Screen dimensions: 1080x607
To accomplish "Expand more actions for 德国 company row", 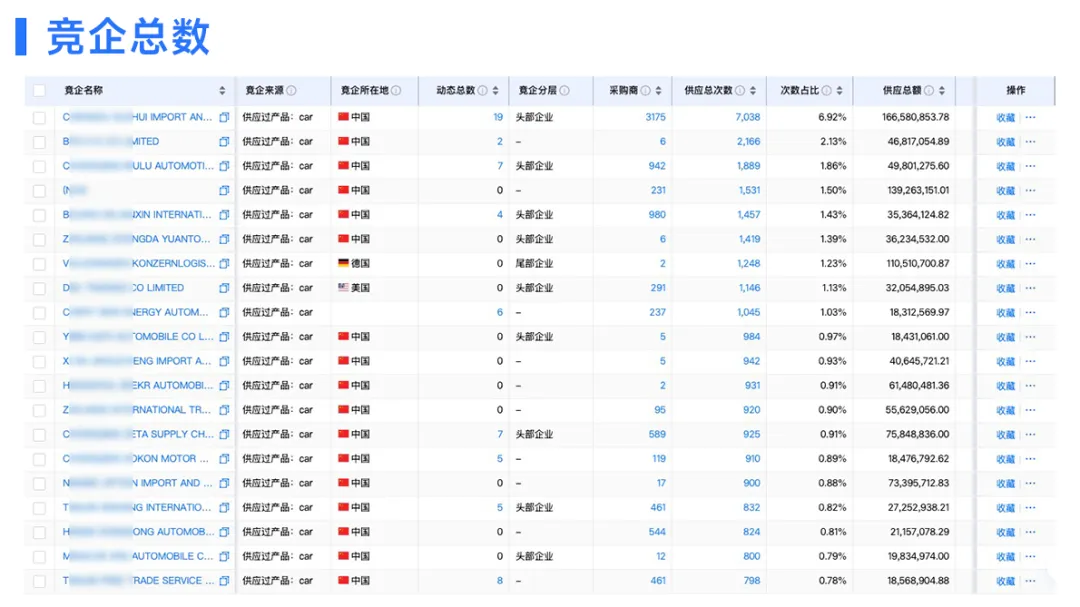I will (1030, 264).
